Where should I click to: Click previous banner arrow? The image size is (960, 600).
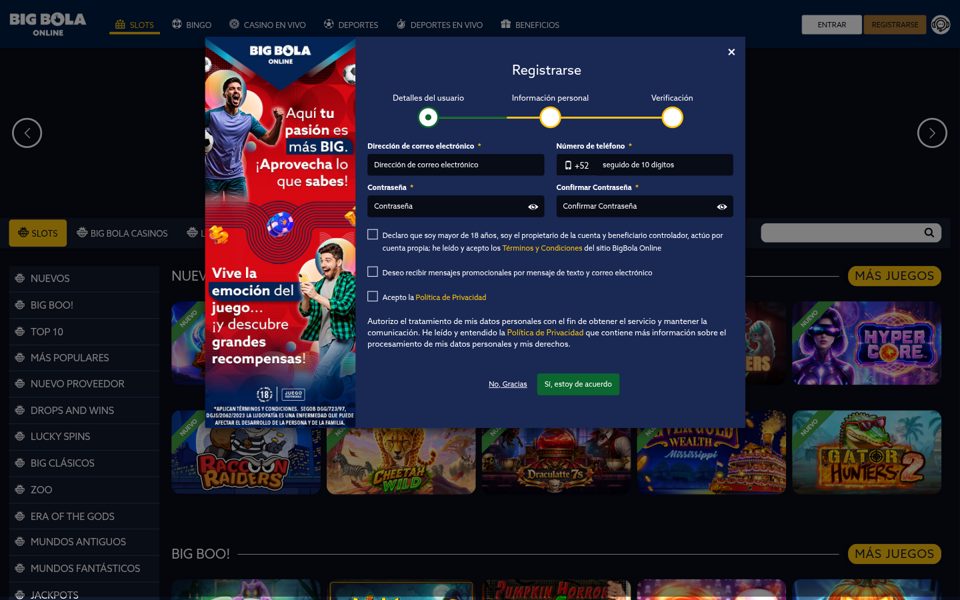click(27, 133)
